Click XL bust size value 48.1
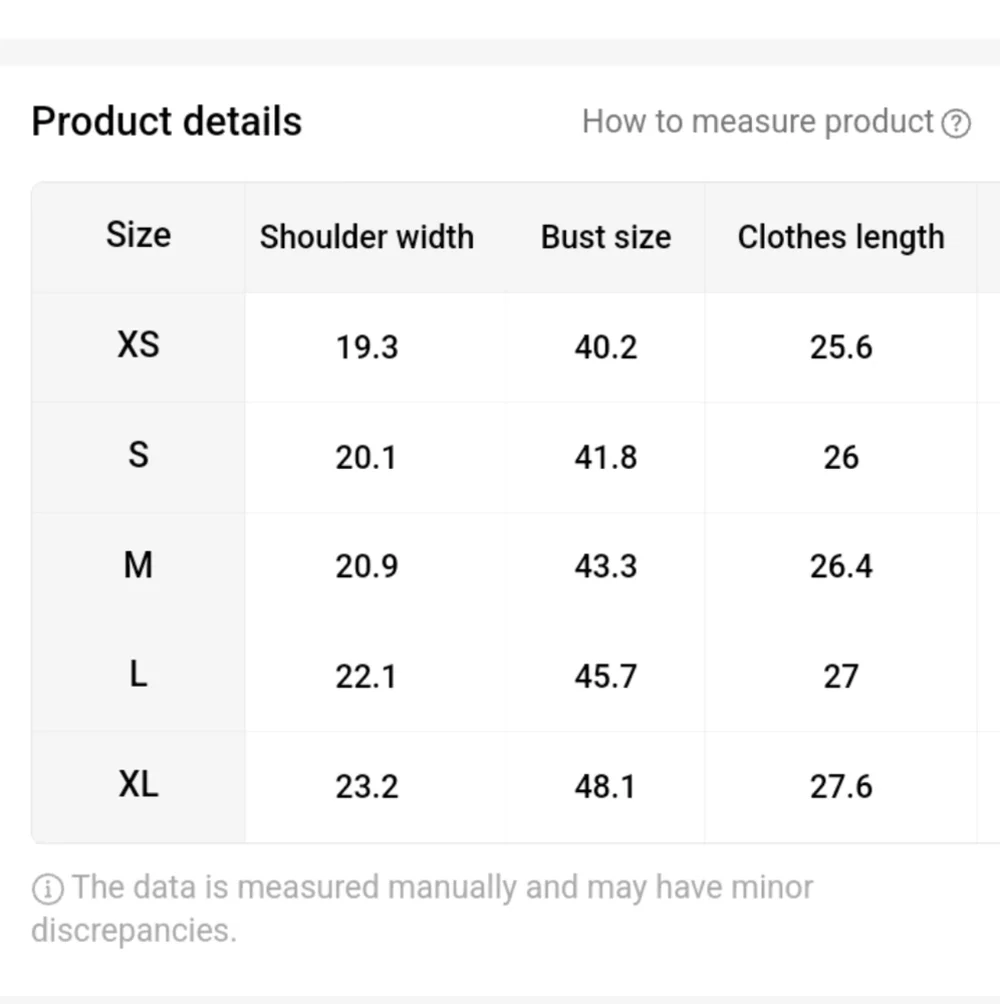 pyautogui.click(x=606, y=786)
